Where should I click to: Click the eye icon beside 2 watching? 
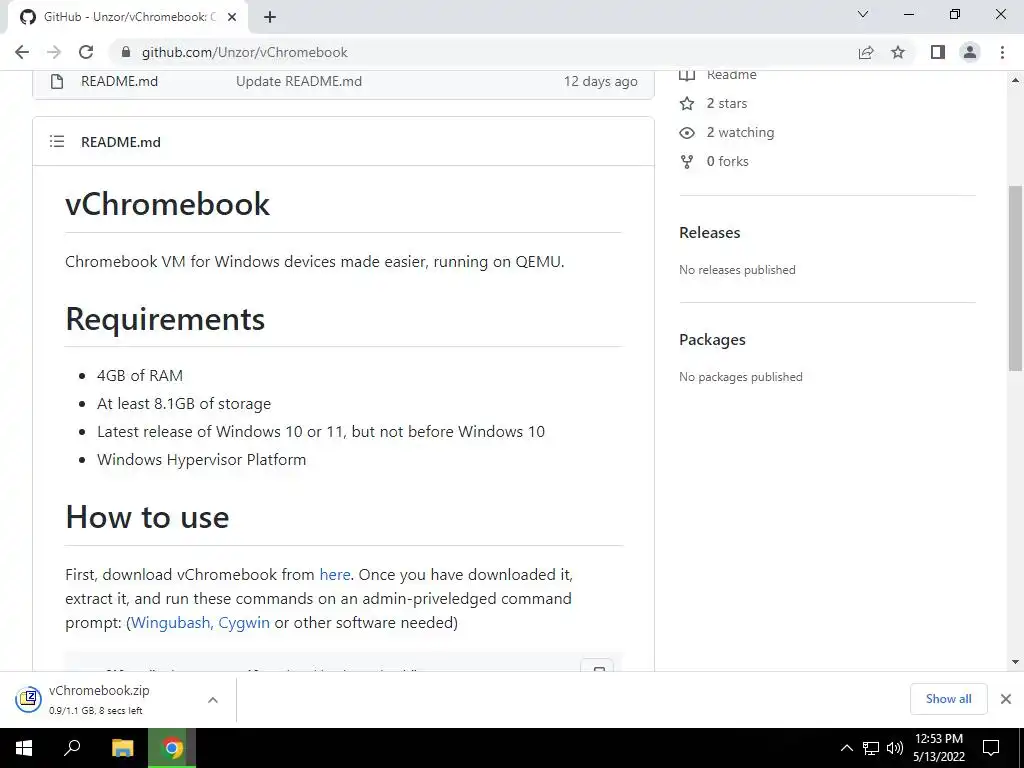pyautogui.click(x=687, y=133)
